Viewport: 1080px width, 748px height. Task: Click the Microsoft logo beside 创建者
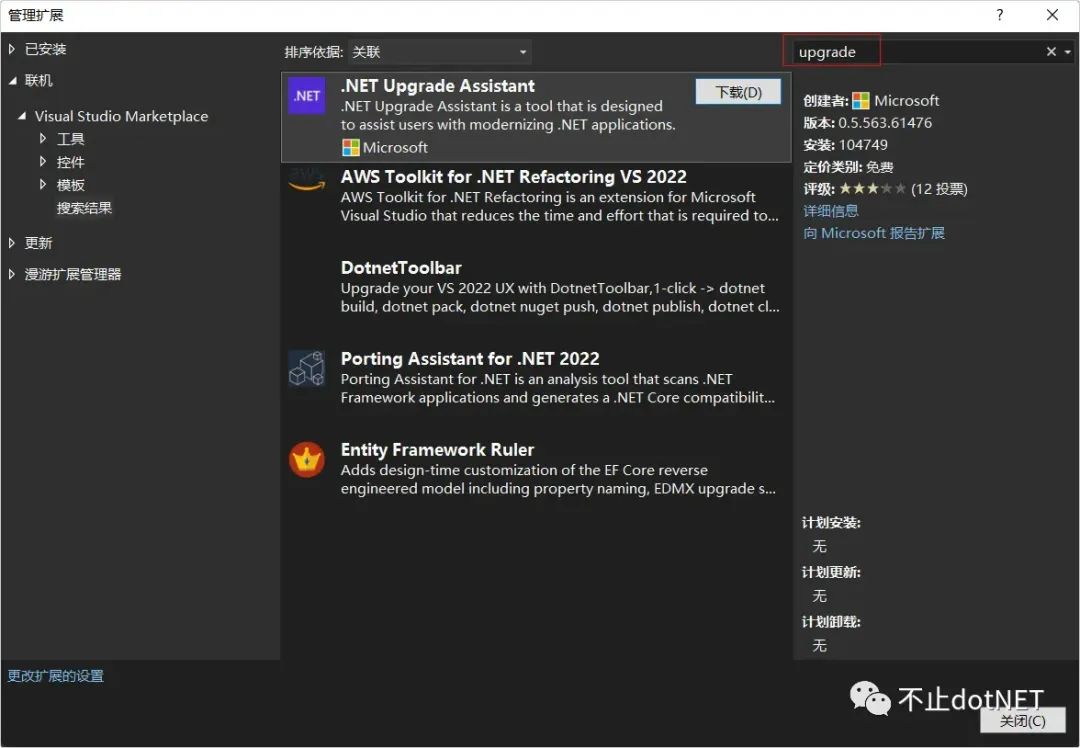pyautogui.click(x=860, y=101)
